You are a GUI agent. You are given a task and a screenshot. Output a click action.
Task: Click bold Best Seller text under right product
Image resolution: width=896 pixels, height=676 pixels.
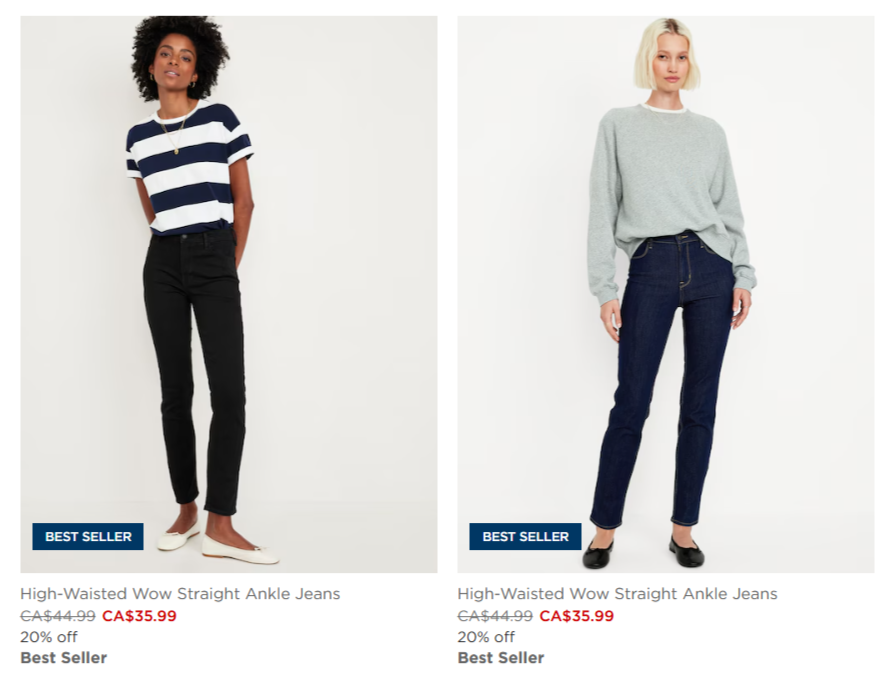501,658
